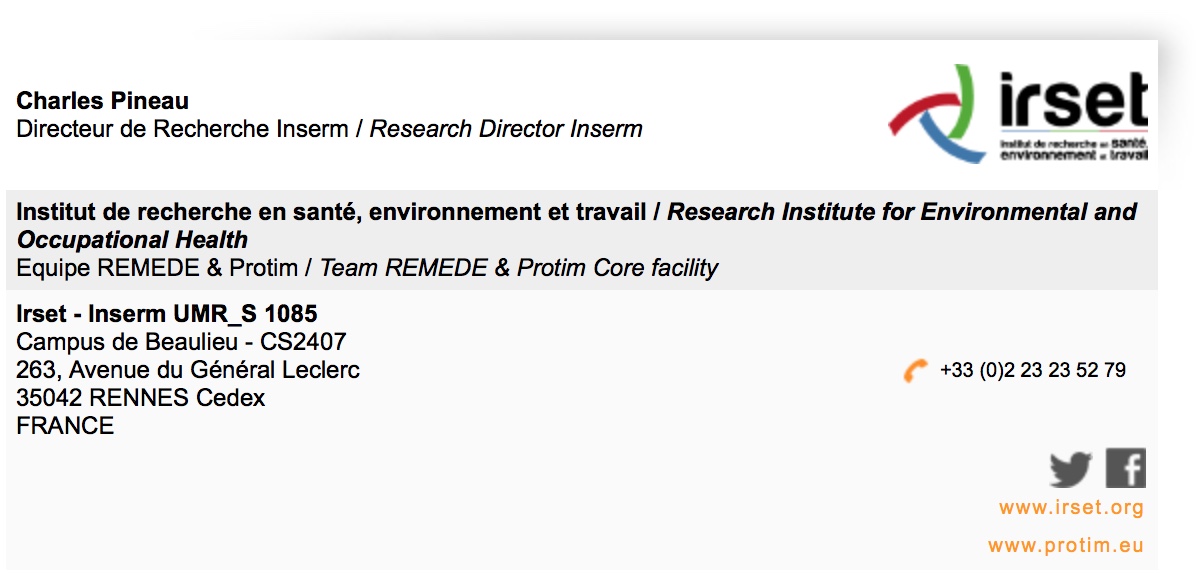The height and width of the screenshot is (586, 1198).
Task: Click the Facebook icon
Action: pos(1125,468)
